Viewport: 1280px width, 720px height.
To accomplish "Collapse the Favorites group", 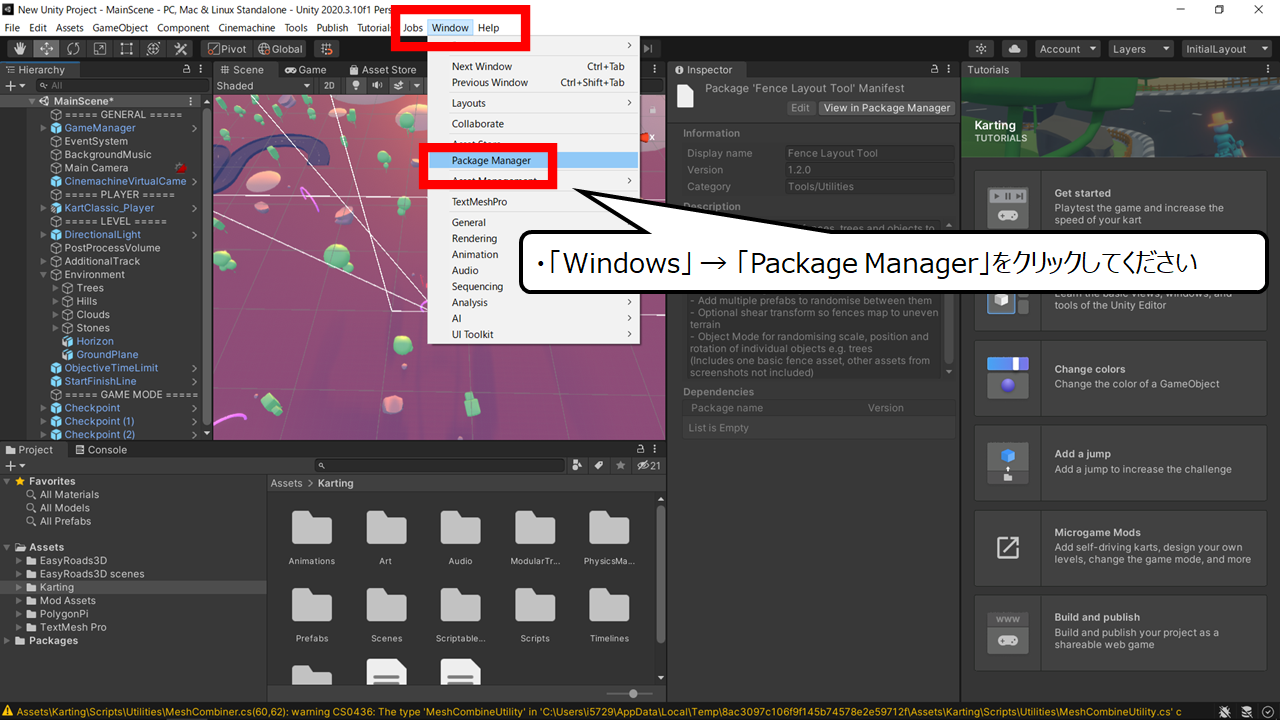I will point(8,481).
